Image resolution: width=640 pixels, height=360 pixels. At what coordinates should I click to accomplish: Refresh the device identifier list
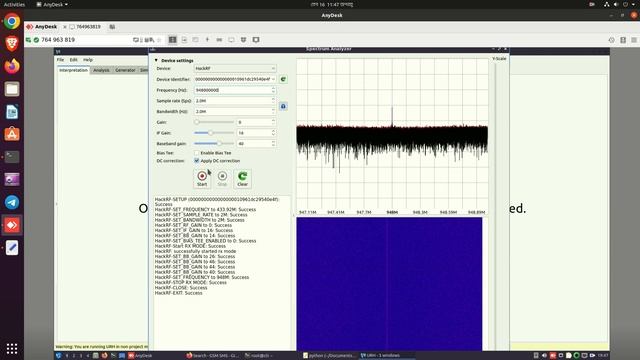click(283, 79)
